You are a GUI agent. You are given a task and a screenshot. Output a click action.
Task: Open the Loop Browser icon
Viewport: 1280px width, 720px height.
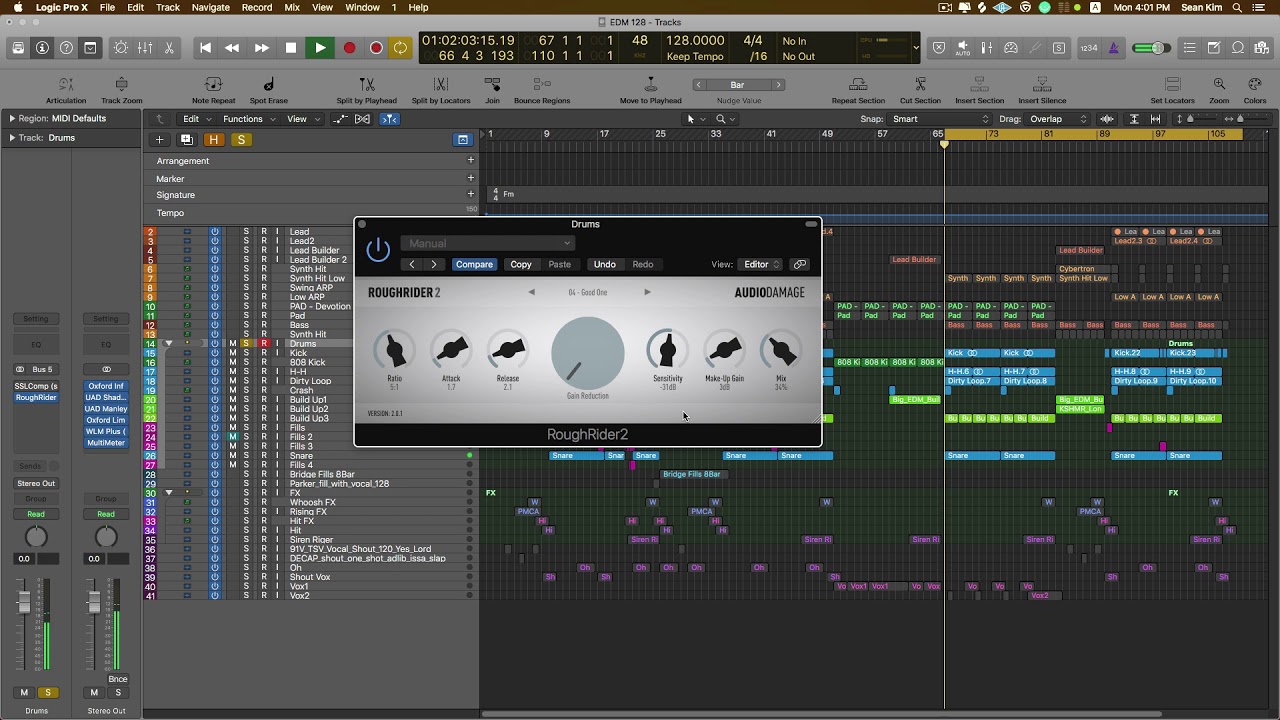(1238, 48)
